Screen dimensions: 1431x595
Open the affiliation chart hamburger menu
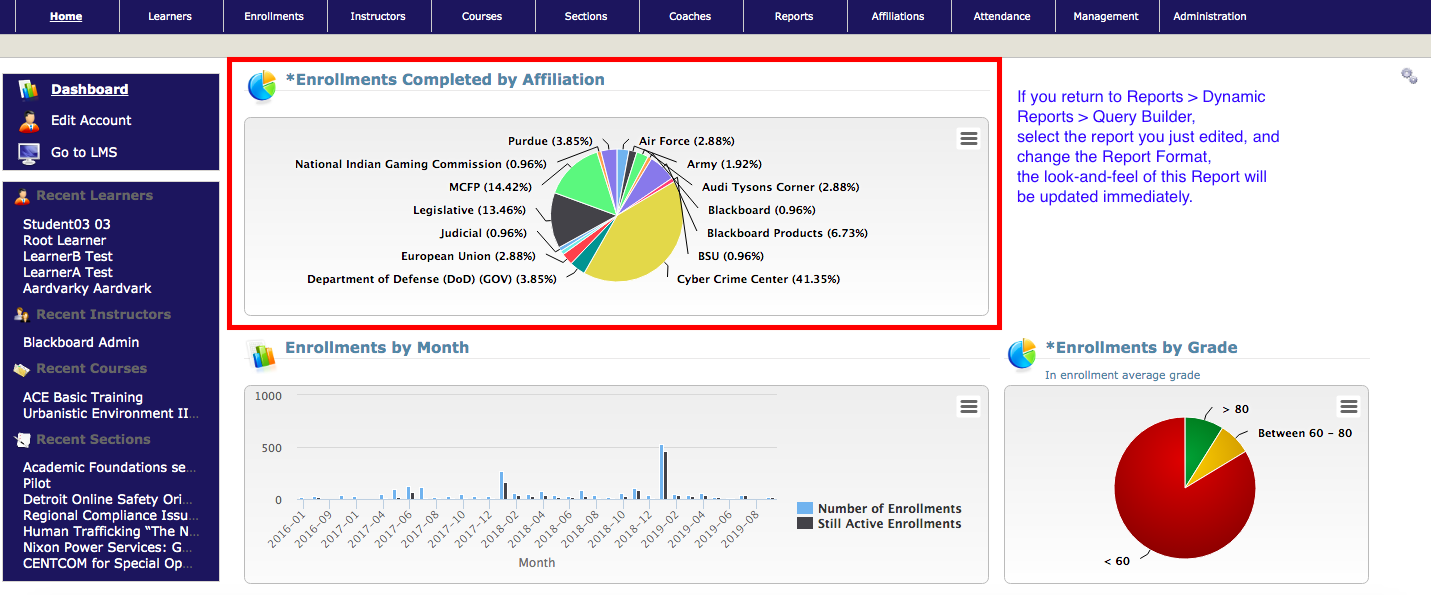[968, 139]
